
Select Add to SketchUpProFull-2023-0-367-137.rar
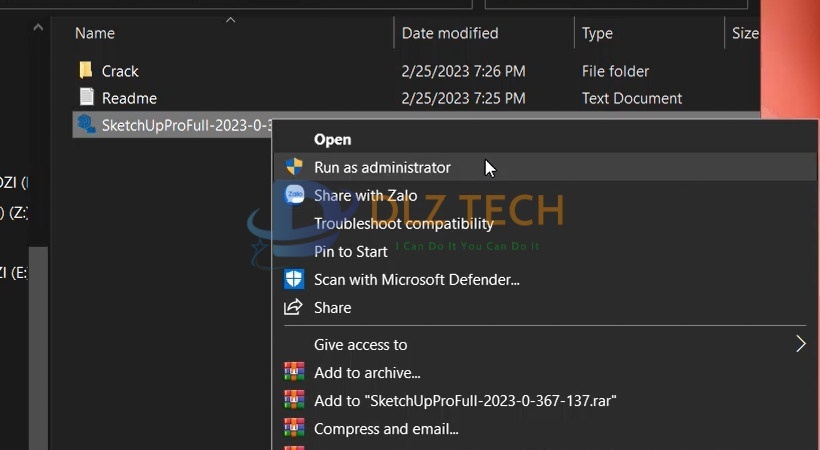click(x=465, y=400)
